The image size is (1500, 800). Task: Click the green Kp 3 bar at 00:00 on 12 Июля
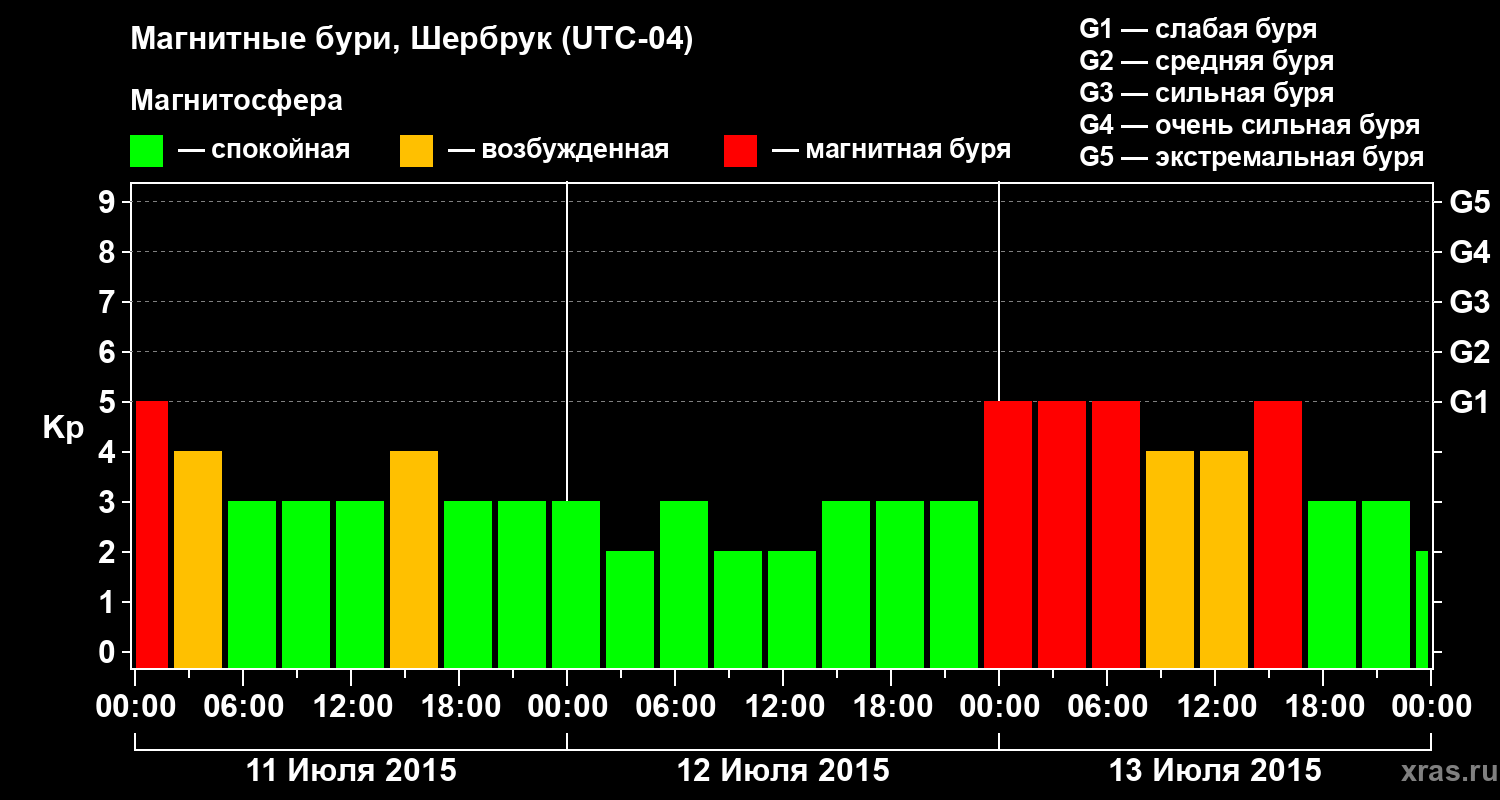click(x=576, y=584)
